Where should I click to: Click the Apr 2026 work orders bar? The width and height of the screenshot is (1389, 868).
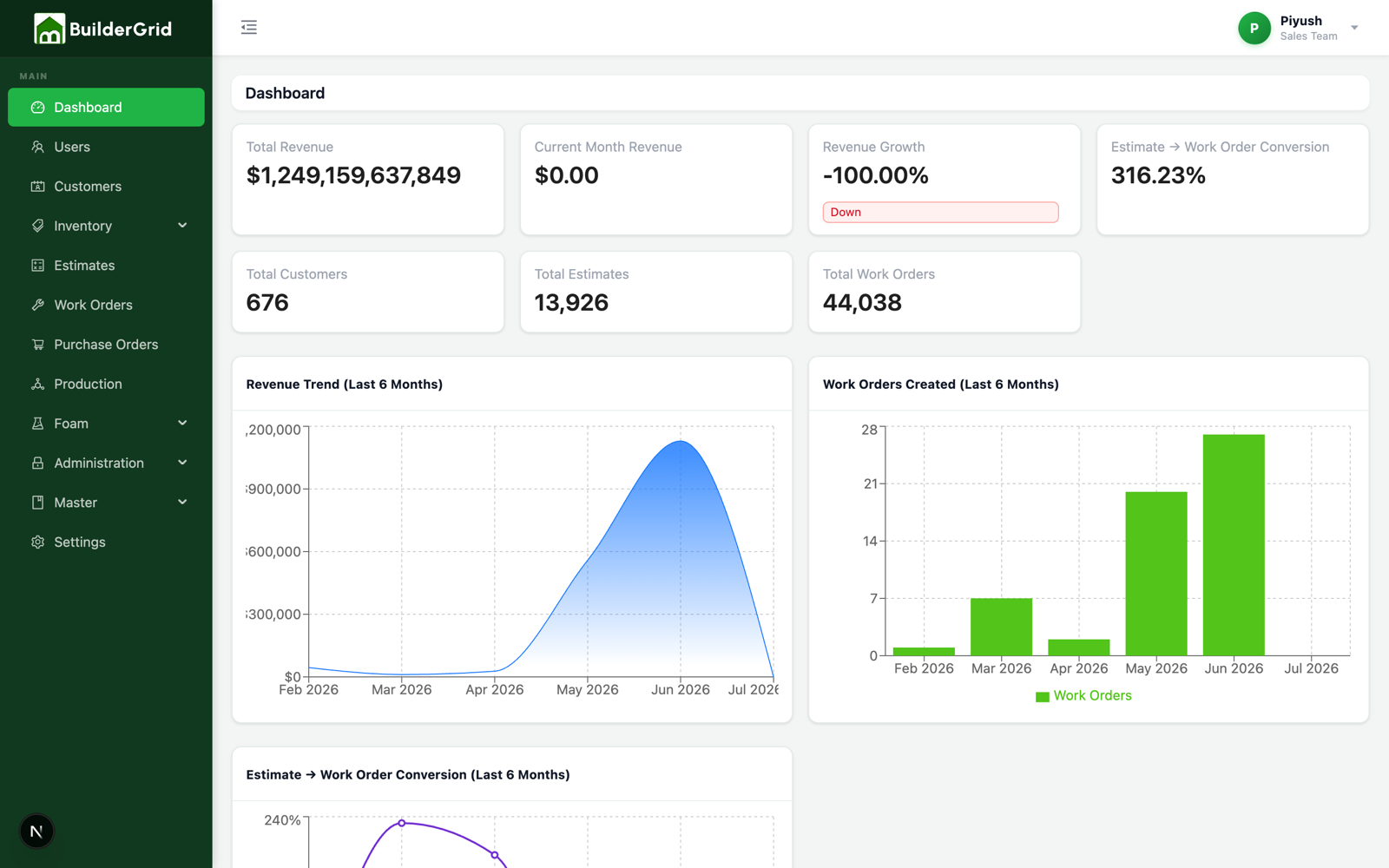[1079, 648]
